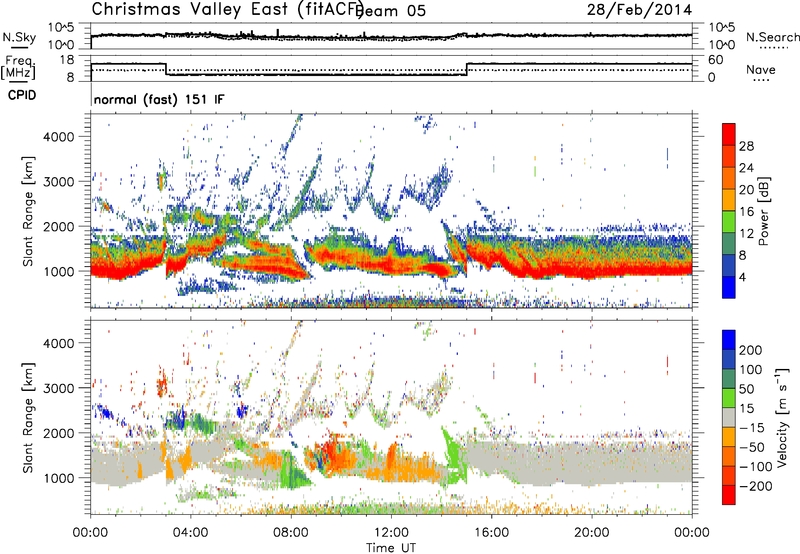
Task: Pick the blue Velocity segment above 200
Action: 729,340
